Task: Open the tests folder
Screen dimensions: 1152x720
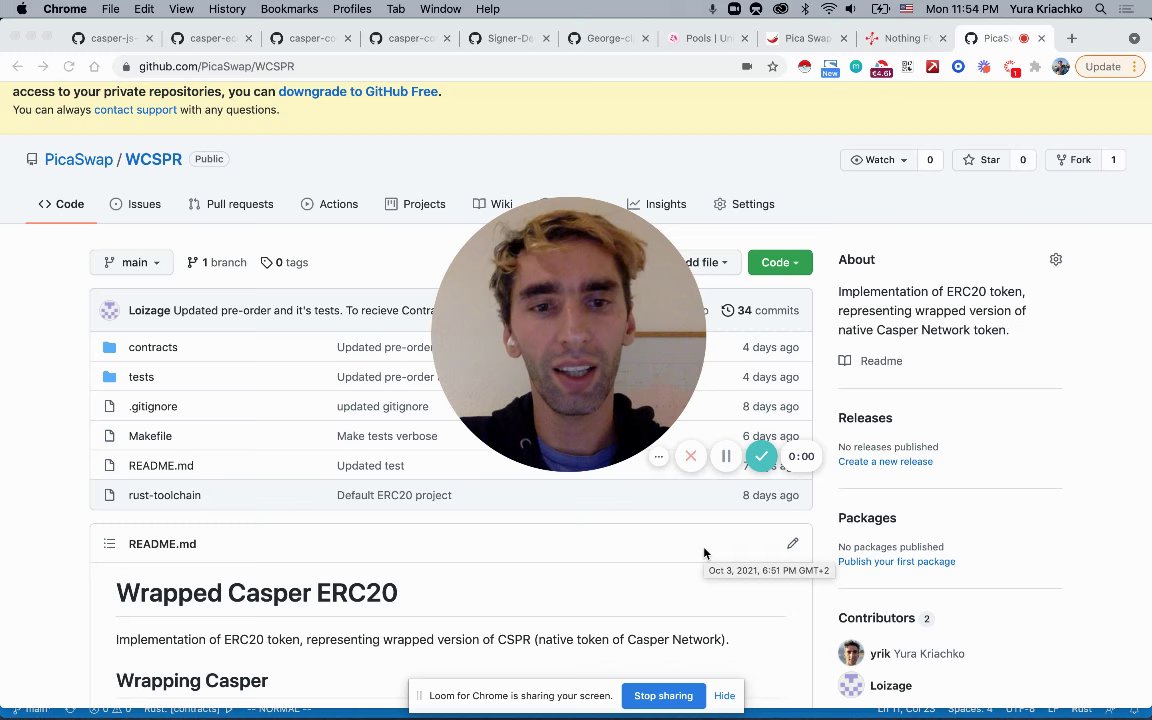Action: pos(141,377)
